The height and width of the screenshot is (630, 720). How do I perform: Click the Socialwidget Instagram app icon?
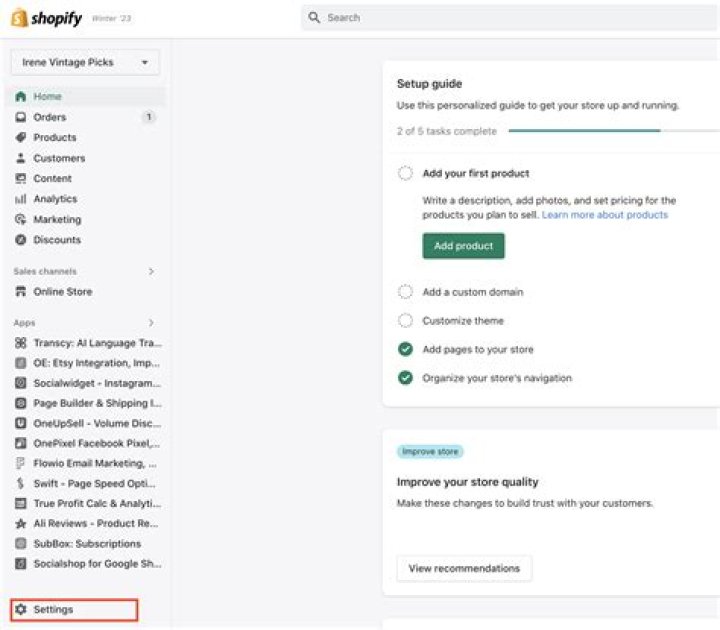21,383
